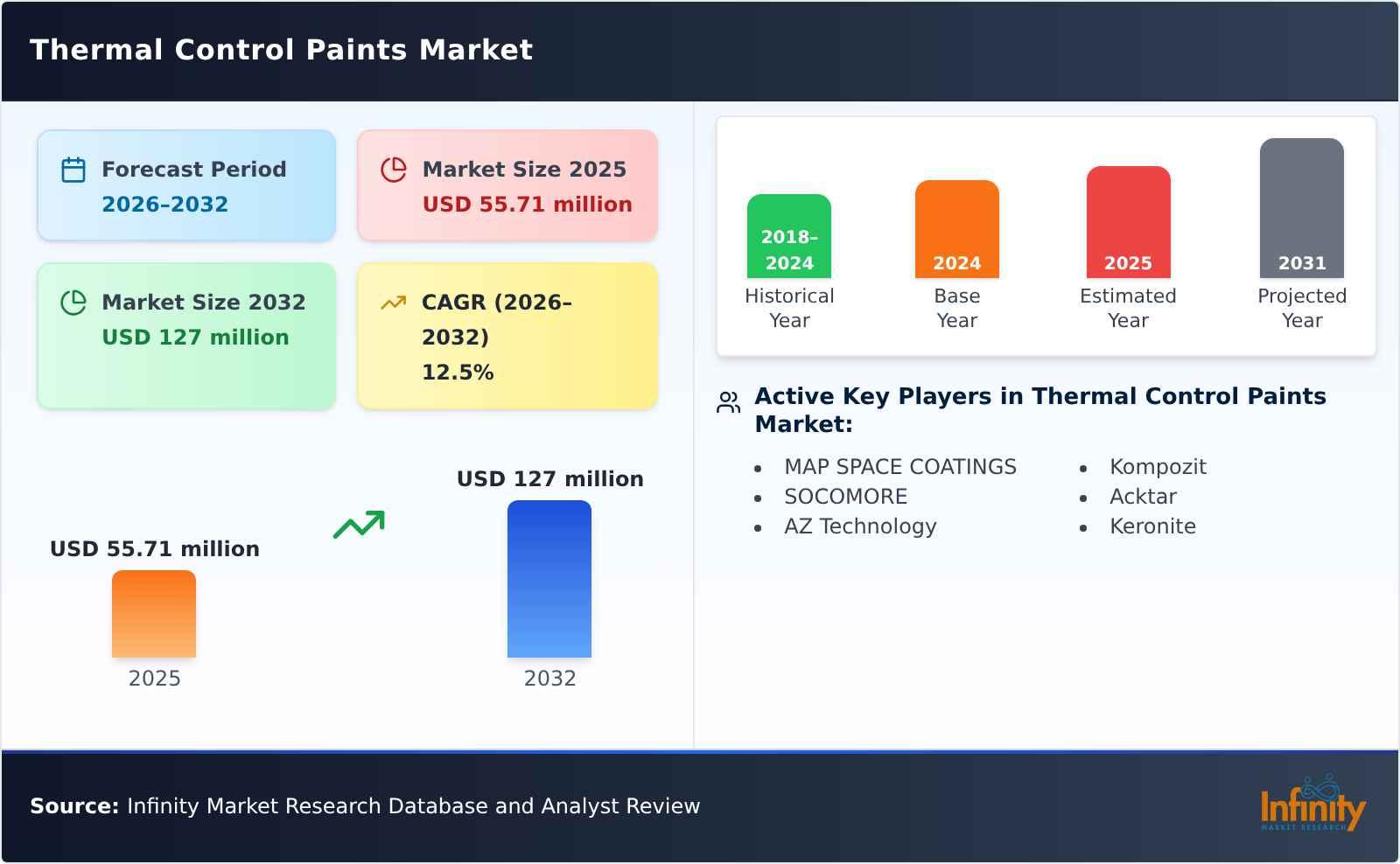Open the Market Size 2025 card
The image size is (1400, 864).
click(x=506, y=185)
